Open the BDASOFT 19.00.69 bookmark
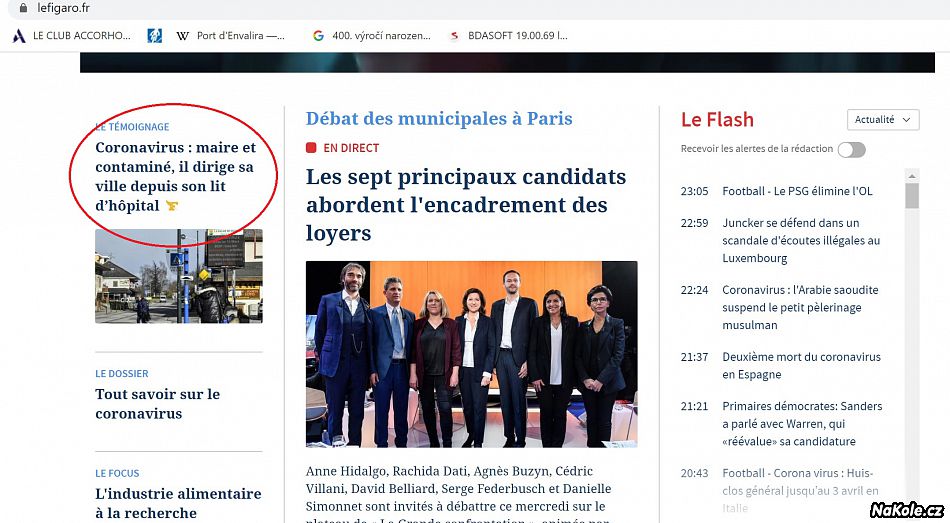Viewport: 950px width, 523px height. pyautogui.click(x=508, y=36)
